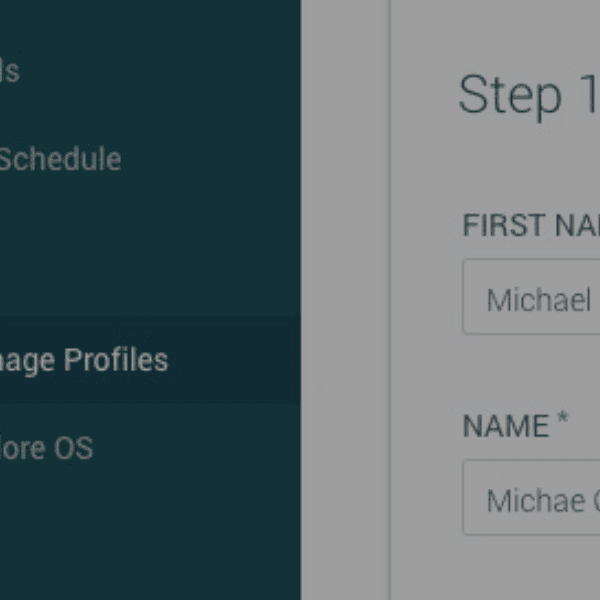Click the NAME required field label
The height and width of the screenshot is (600, 600).
(x=506, y=426)
